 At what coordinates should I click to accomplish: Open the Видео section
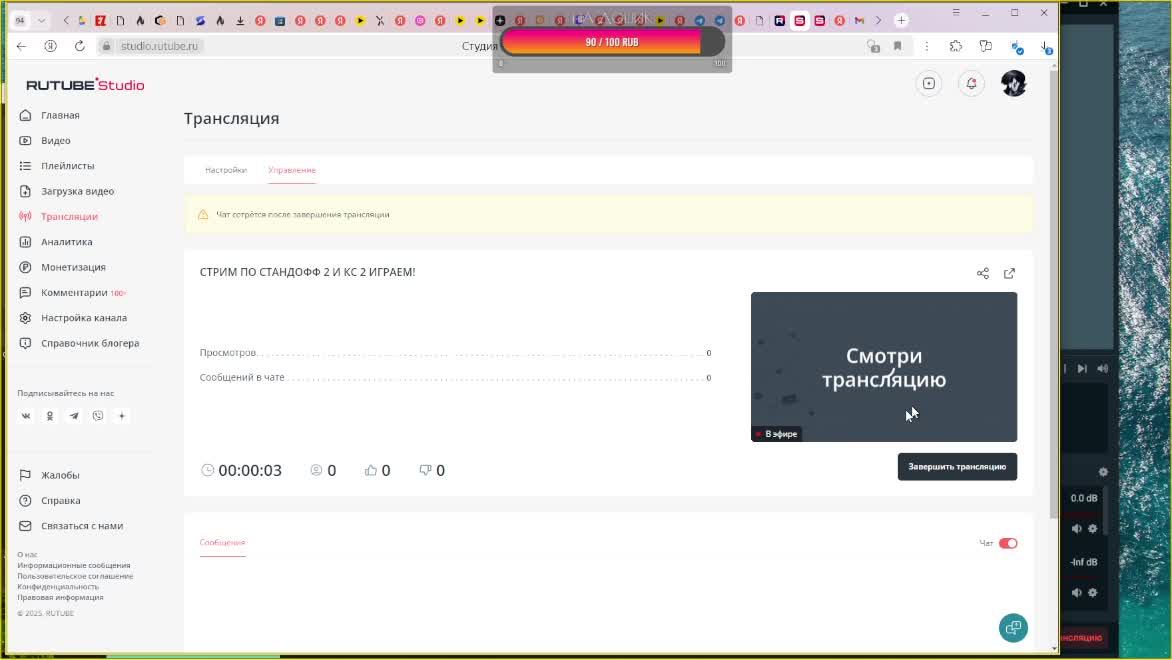pos(55,141)
